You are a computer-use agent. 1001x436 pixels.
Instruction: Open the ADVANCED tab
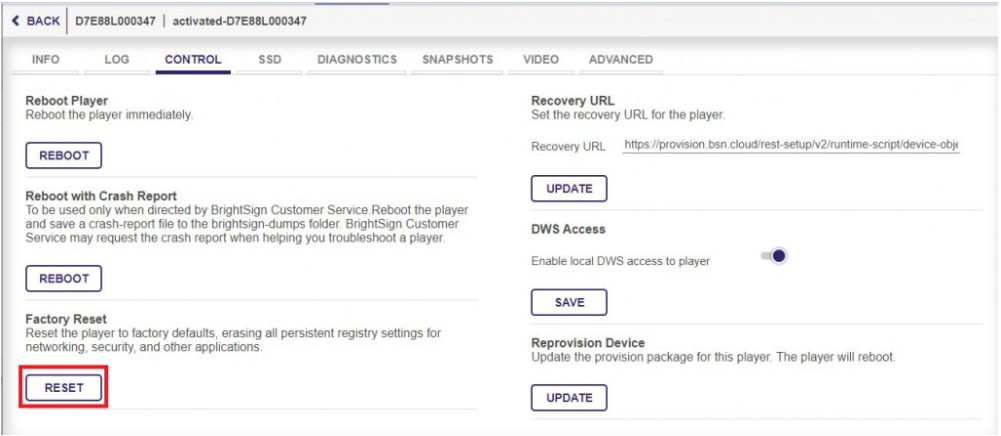pyautogui.click(x=621, y=59)
